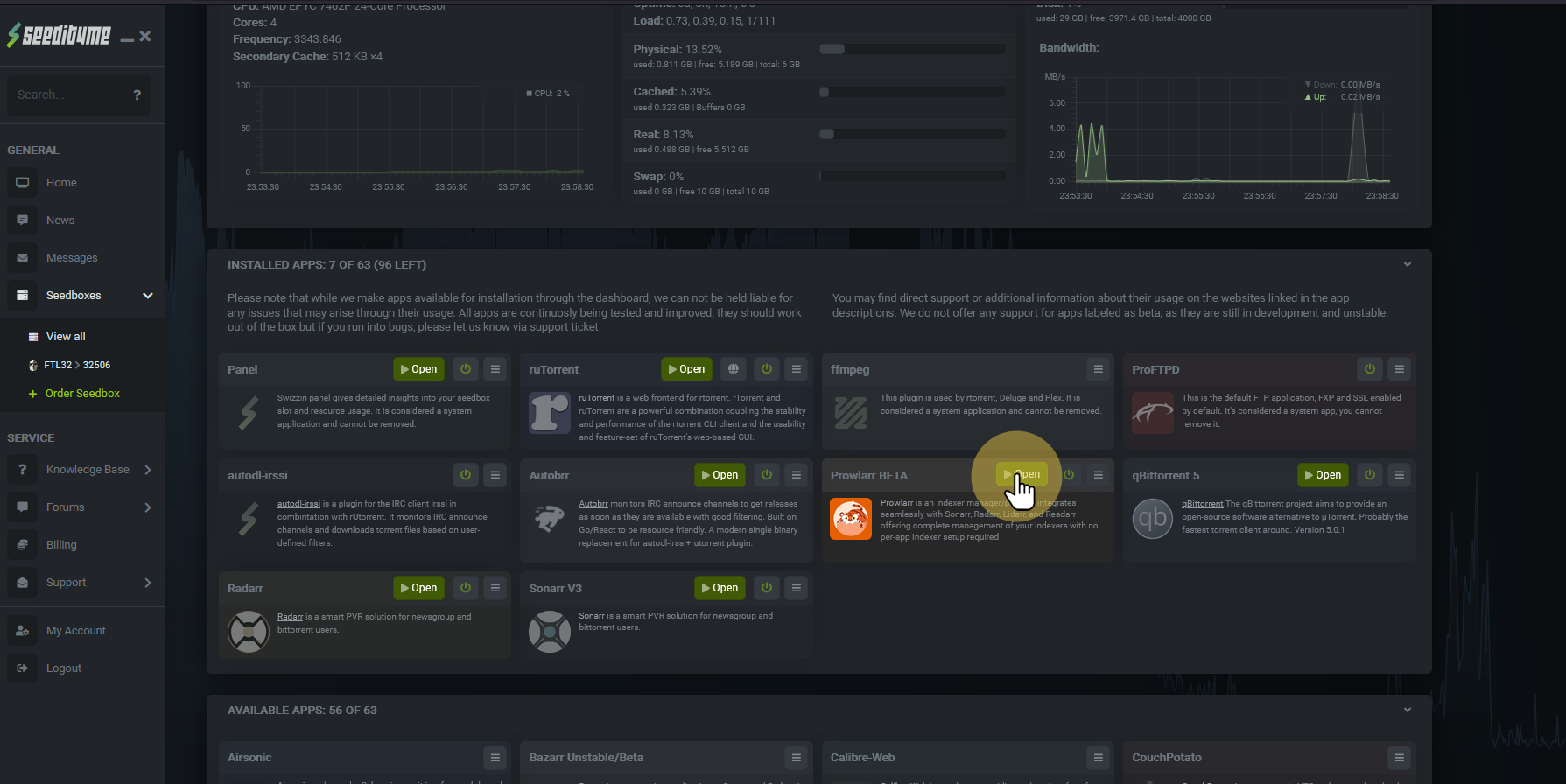Open the ProFTPD options menu icon

(1400, 369)
